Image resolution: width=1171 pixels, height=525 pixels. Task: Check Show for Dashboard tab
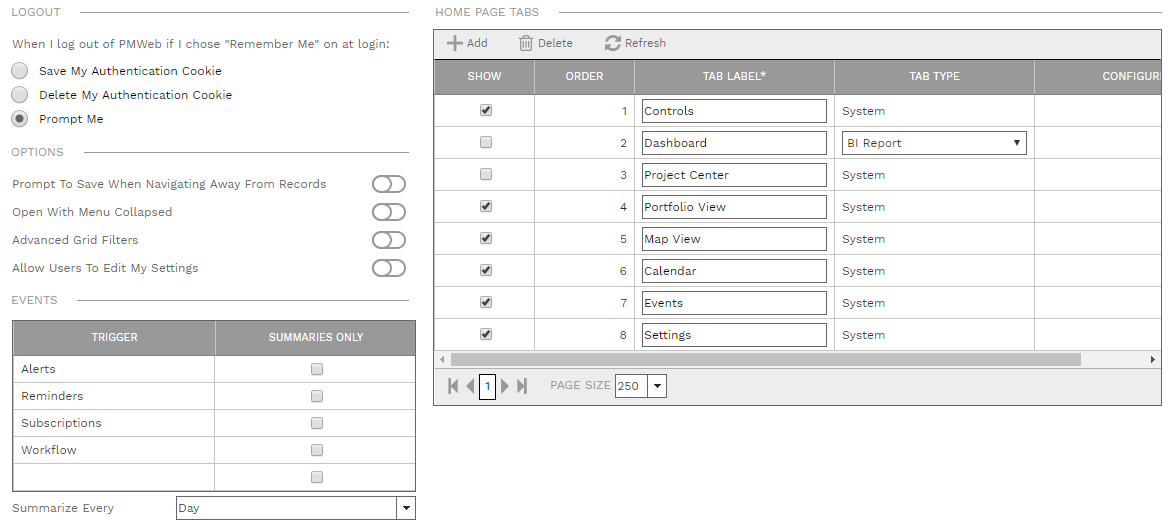point(485,142)
